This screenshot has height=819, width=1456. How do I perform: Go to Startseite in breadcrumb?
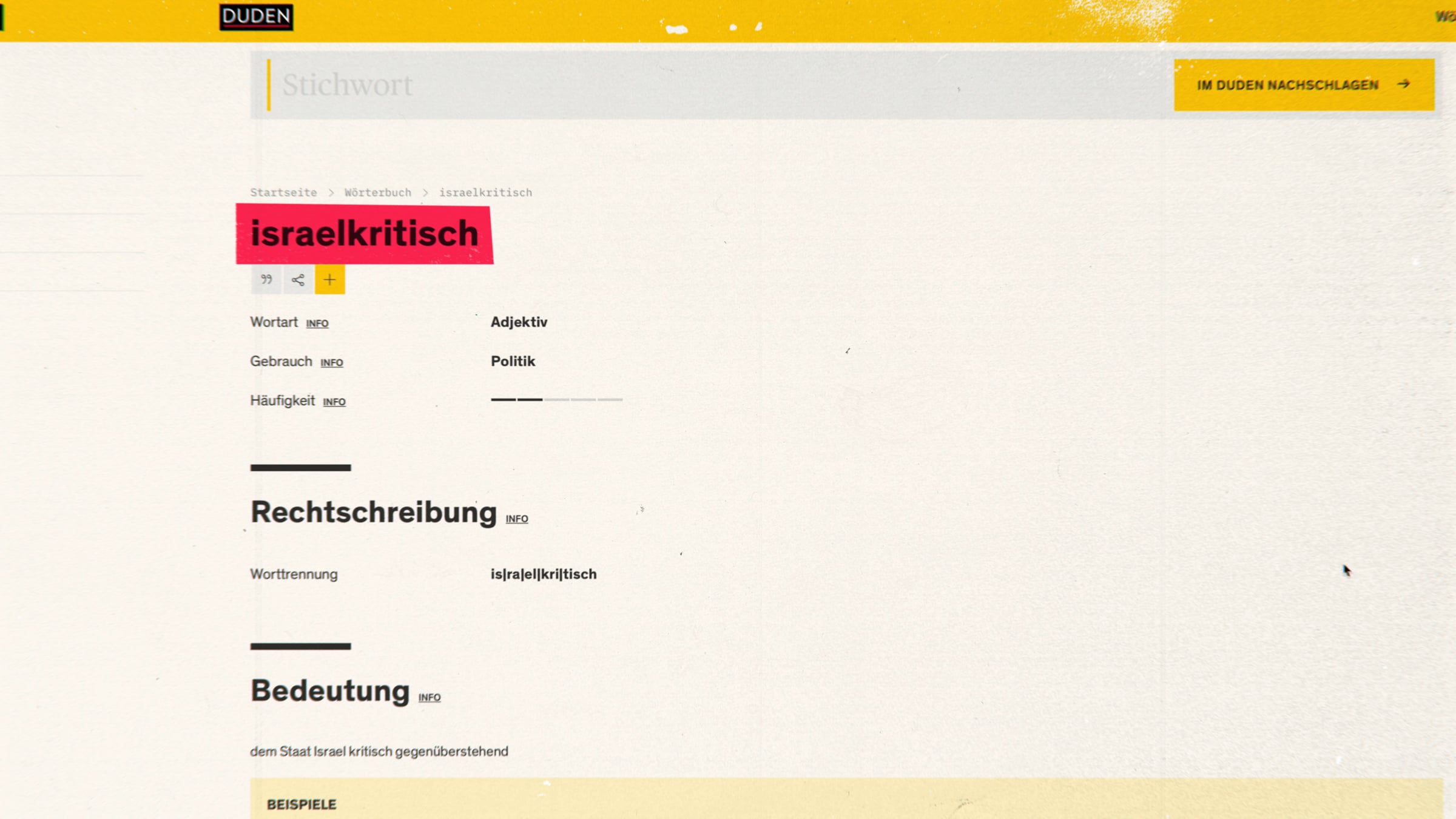pyautogui.click(x=283, y=192)
